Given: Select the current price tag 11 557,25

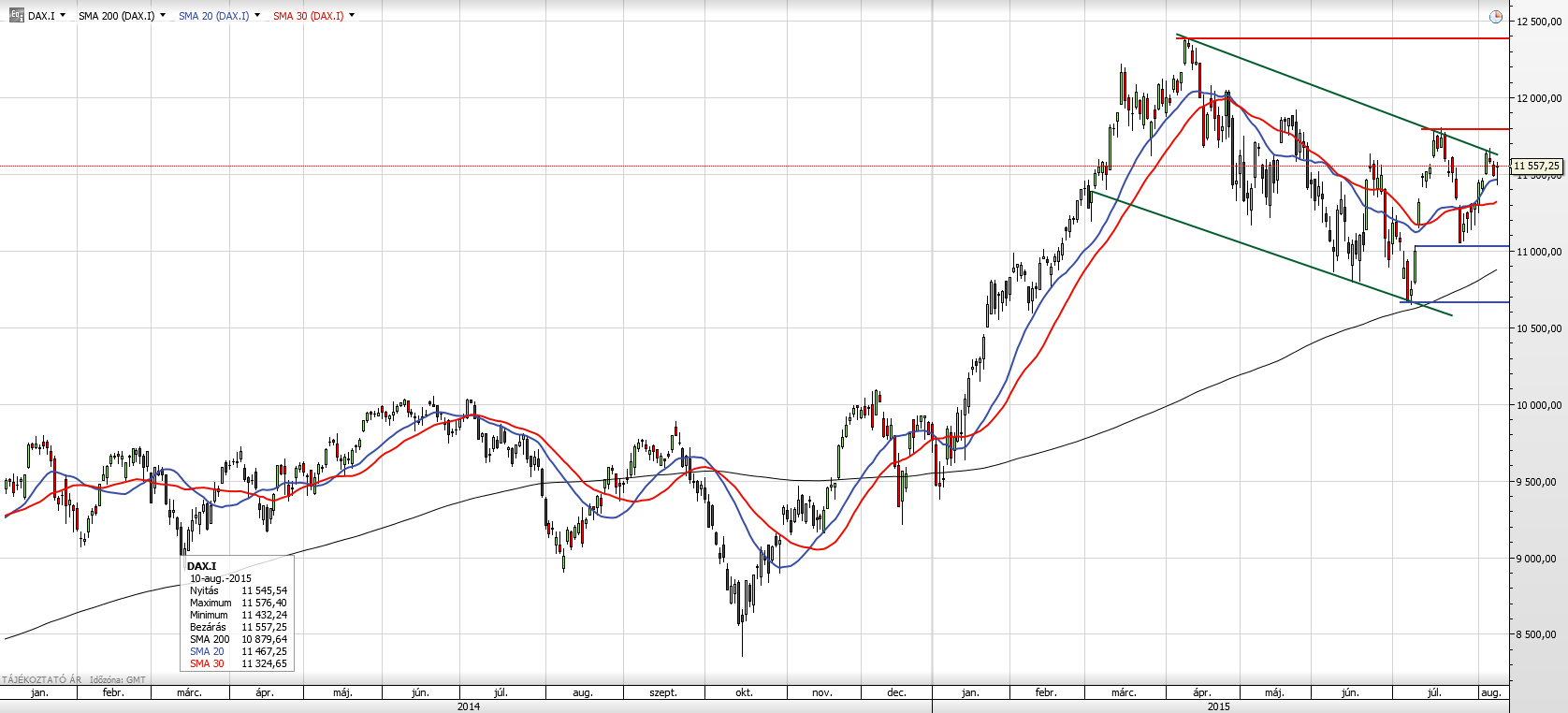Looking at the screenshot, I should click(x=1536, y=166).
